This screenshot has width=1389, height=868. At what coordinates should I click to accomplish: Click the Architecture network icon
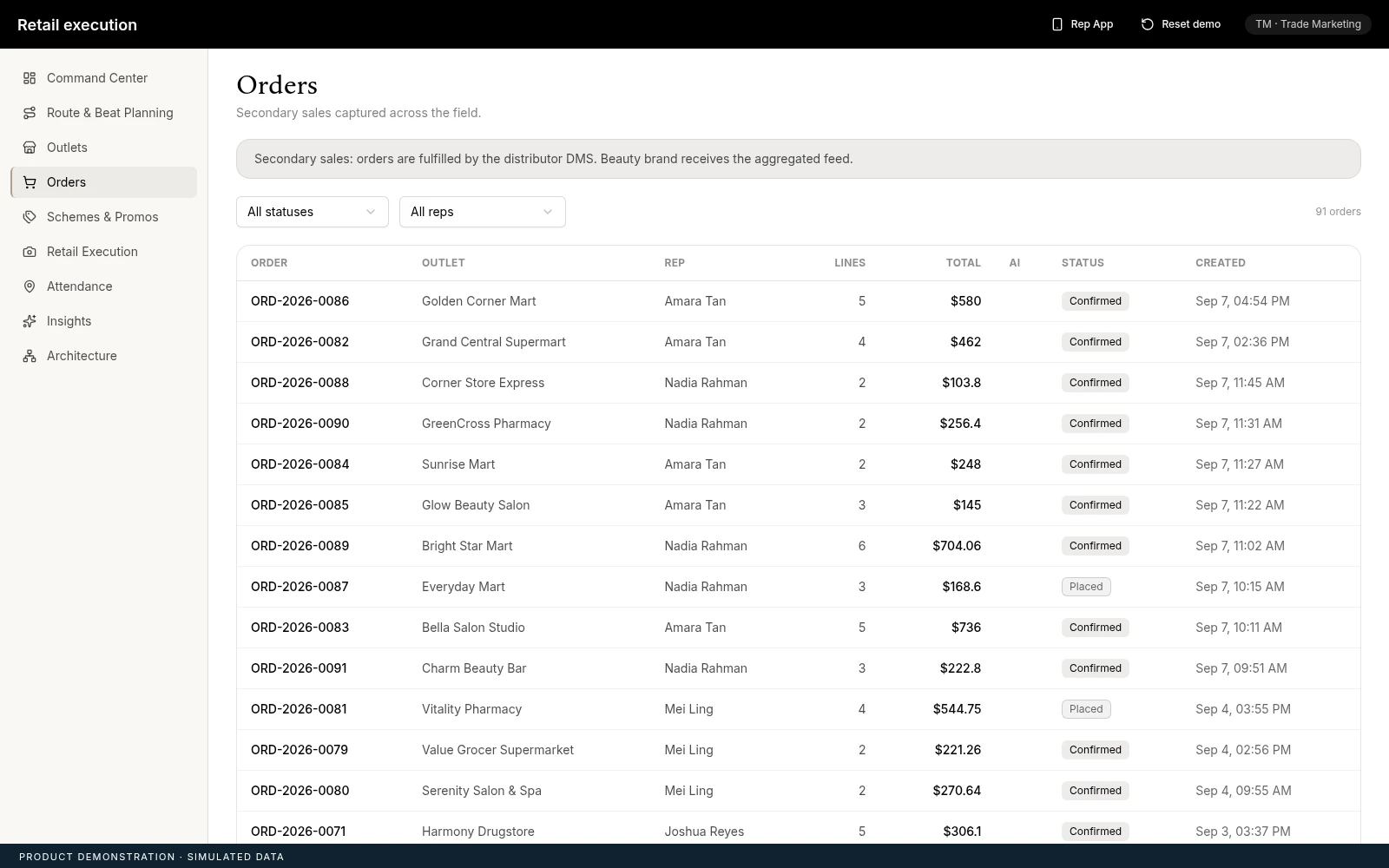pyautogui.click(x=30, y=356)
